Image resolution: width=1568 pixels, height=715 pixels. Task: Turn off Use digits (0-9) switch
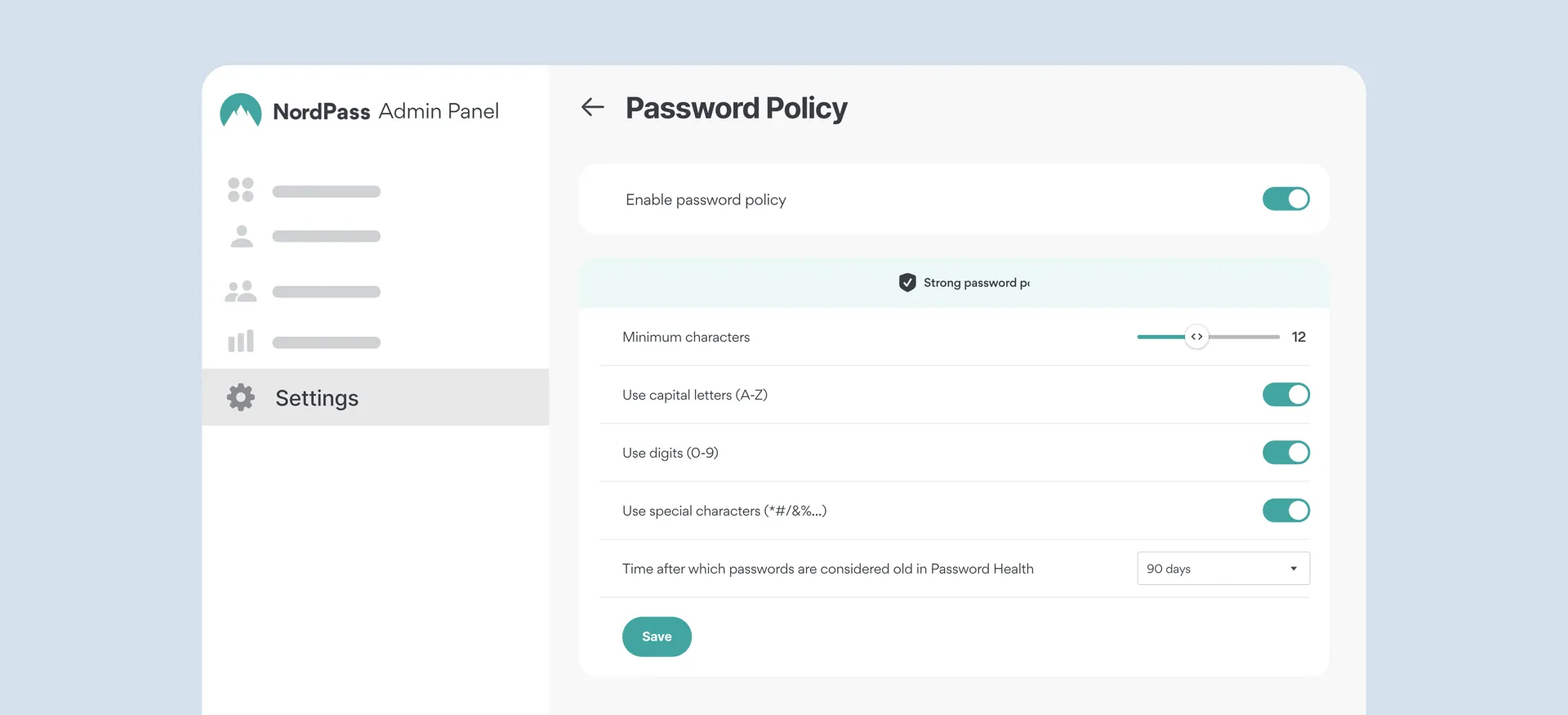click(x=1285, y=453)
